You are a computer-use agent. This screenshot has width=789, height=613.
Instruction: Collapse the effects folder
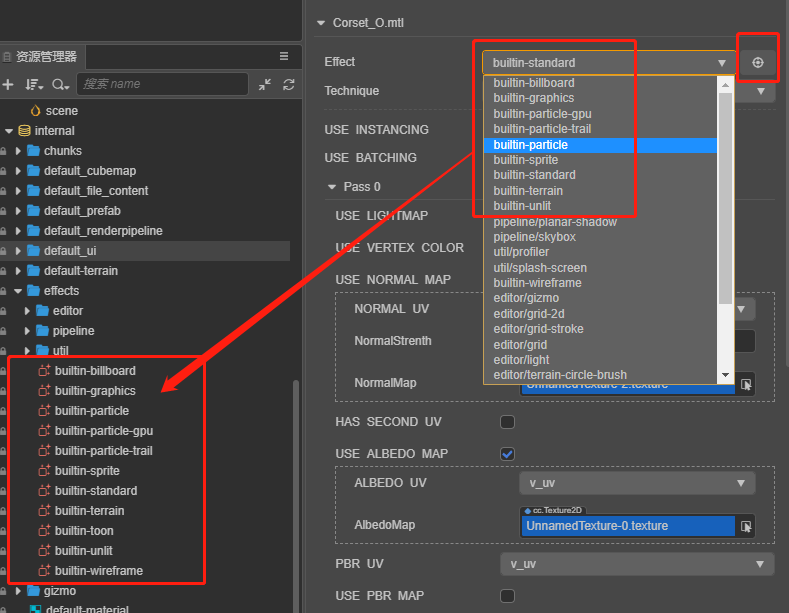(x=18, y=291)
